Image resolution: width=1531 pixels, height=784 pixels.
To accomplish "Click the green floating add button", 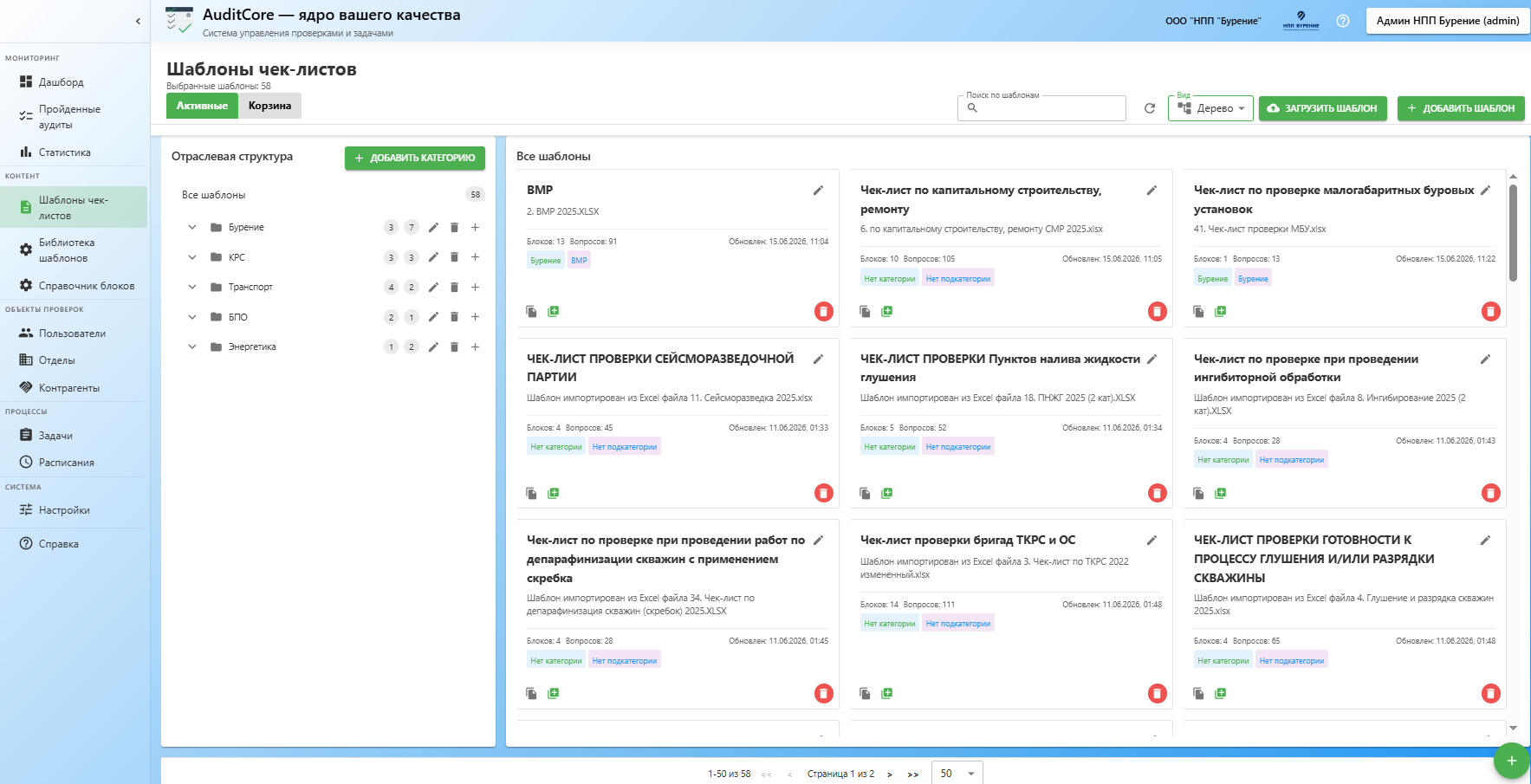I will 1511,761.
